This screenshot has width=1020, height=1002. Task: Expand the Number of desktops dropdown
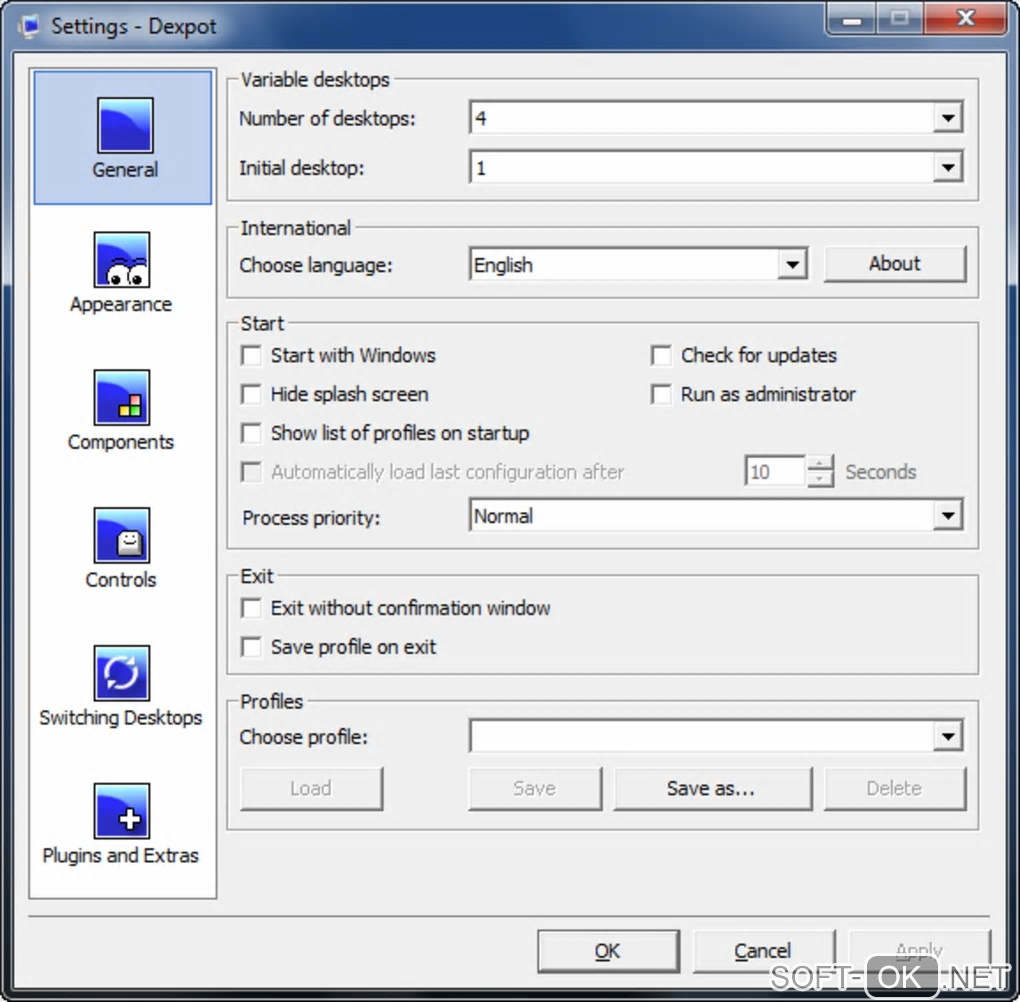pos(948,118)
